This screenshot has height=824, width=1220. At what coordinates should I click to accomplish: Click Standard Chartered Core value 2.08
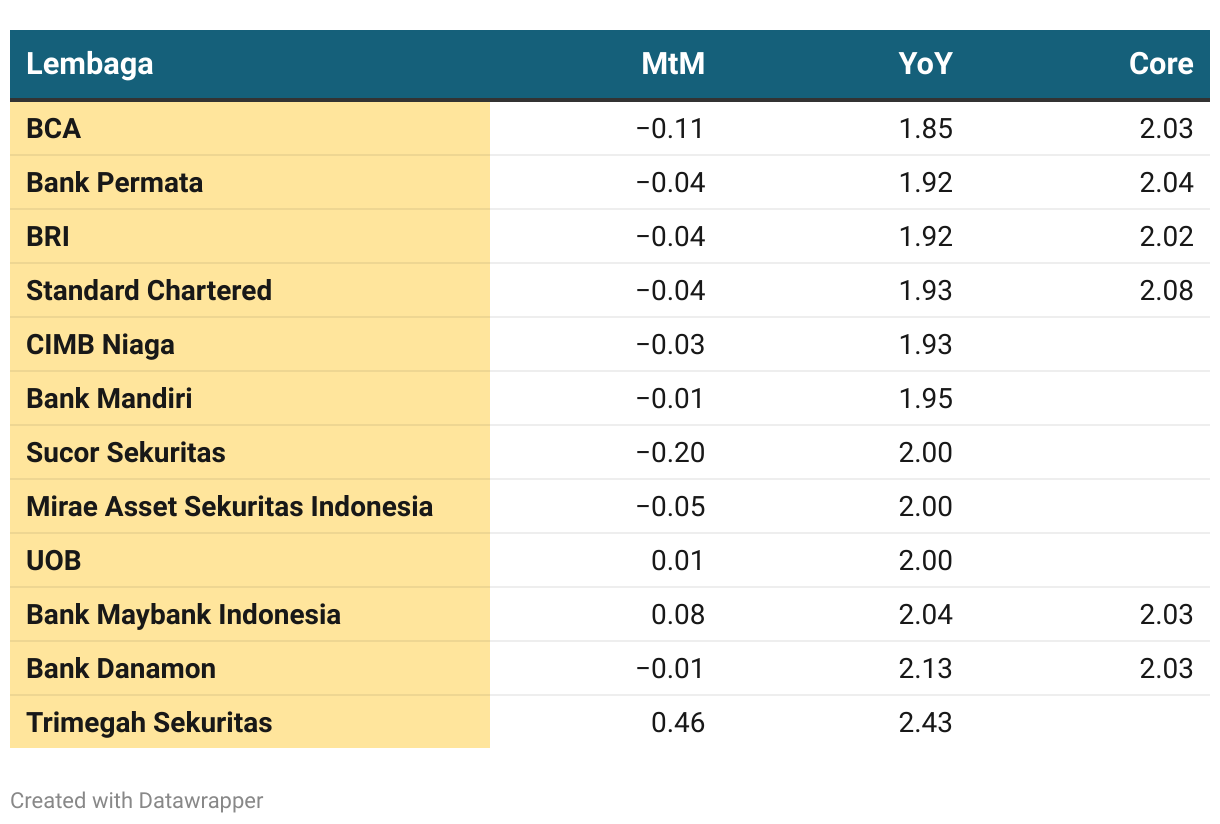[1166, 290]
